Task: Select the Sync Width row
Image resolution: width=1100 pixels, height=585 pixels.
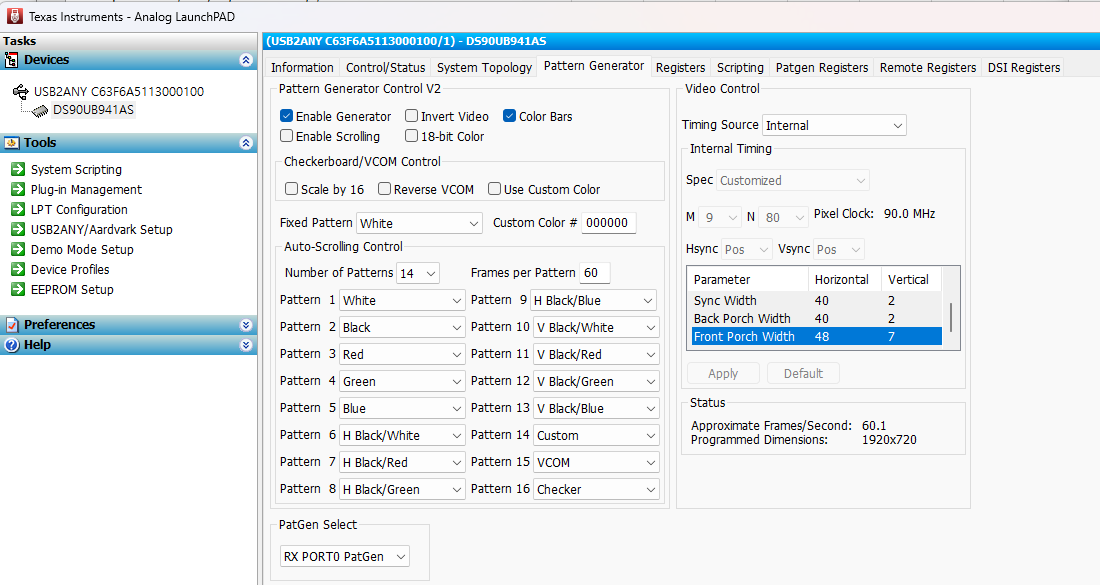Action: tap(817, 300)
